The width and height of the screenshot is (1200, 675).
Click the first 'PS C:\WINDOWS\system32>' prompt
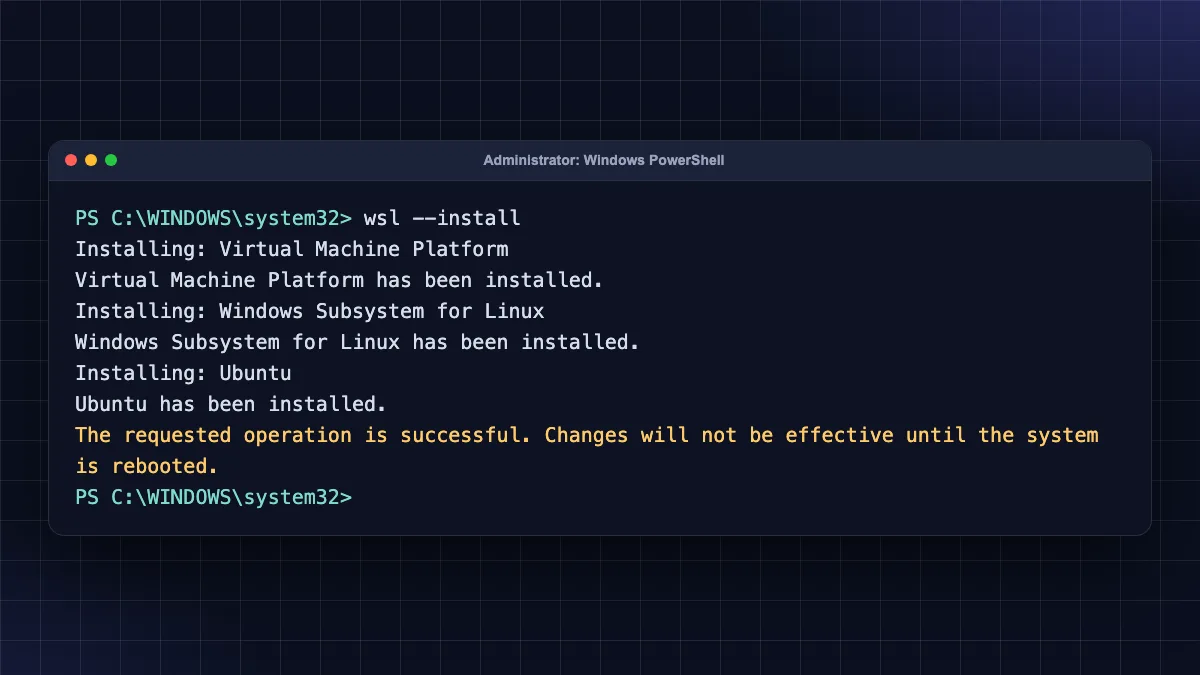[x=213, y=218]
